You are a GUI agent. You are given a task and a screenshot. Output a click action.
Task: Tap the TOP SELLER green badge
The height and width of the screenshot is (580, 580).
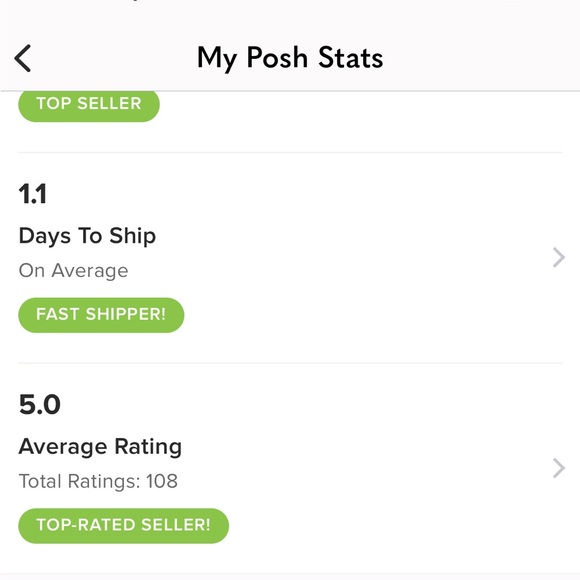[x=89, y=105]
